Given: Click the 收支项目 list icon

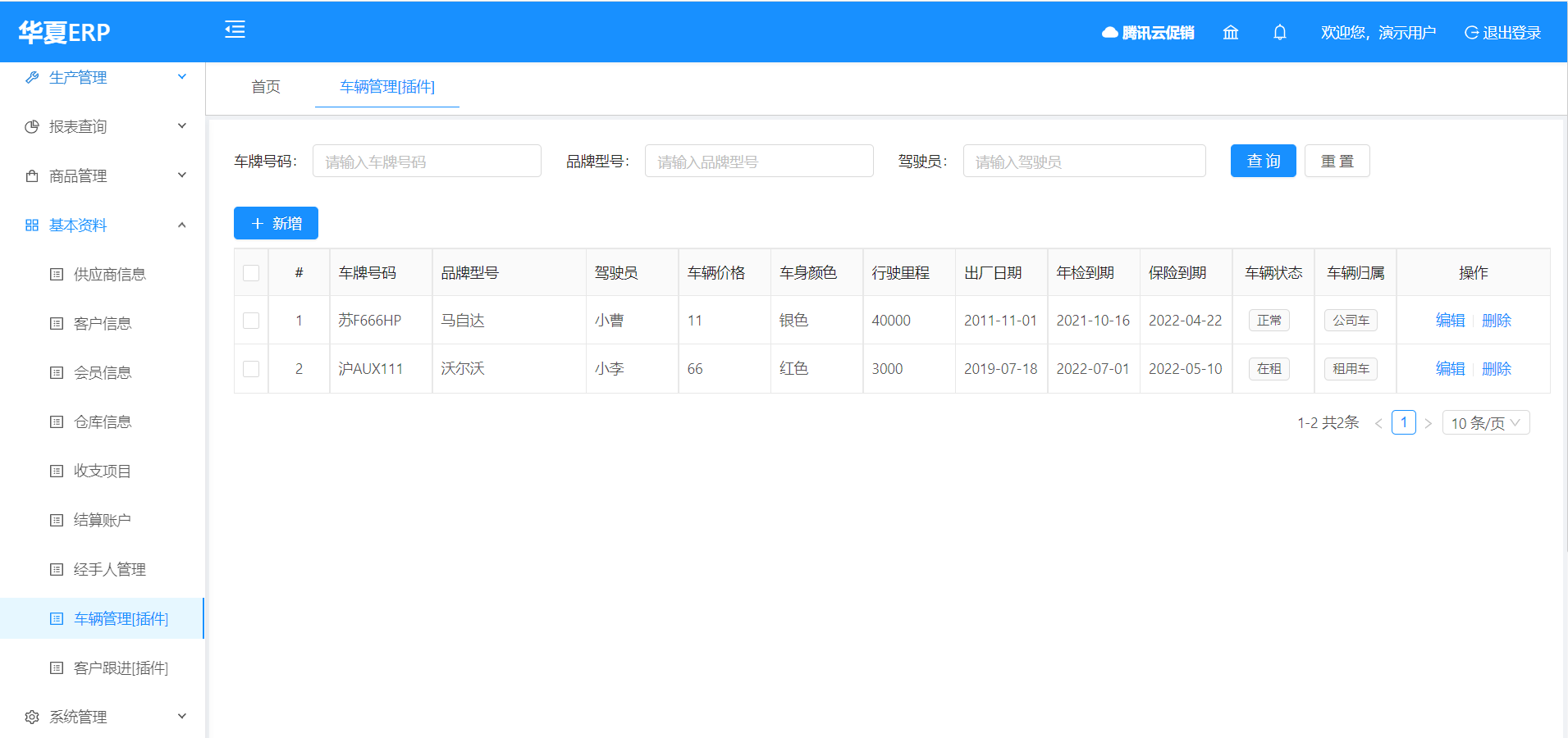Looking at the screenshot, I should click(x=57, y=471).
